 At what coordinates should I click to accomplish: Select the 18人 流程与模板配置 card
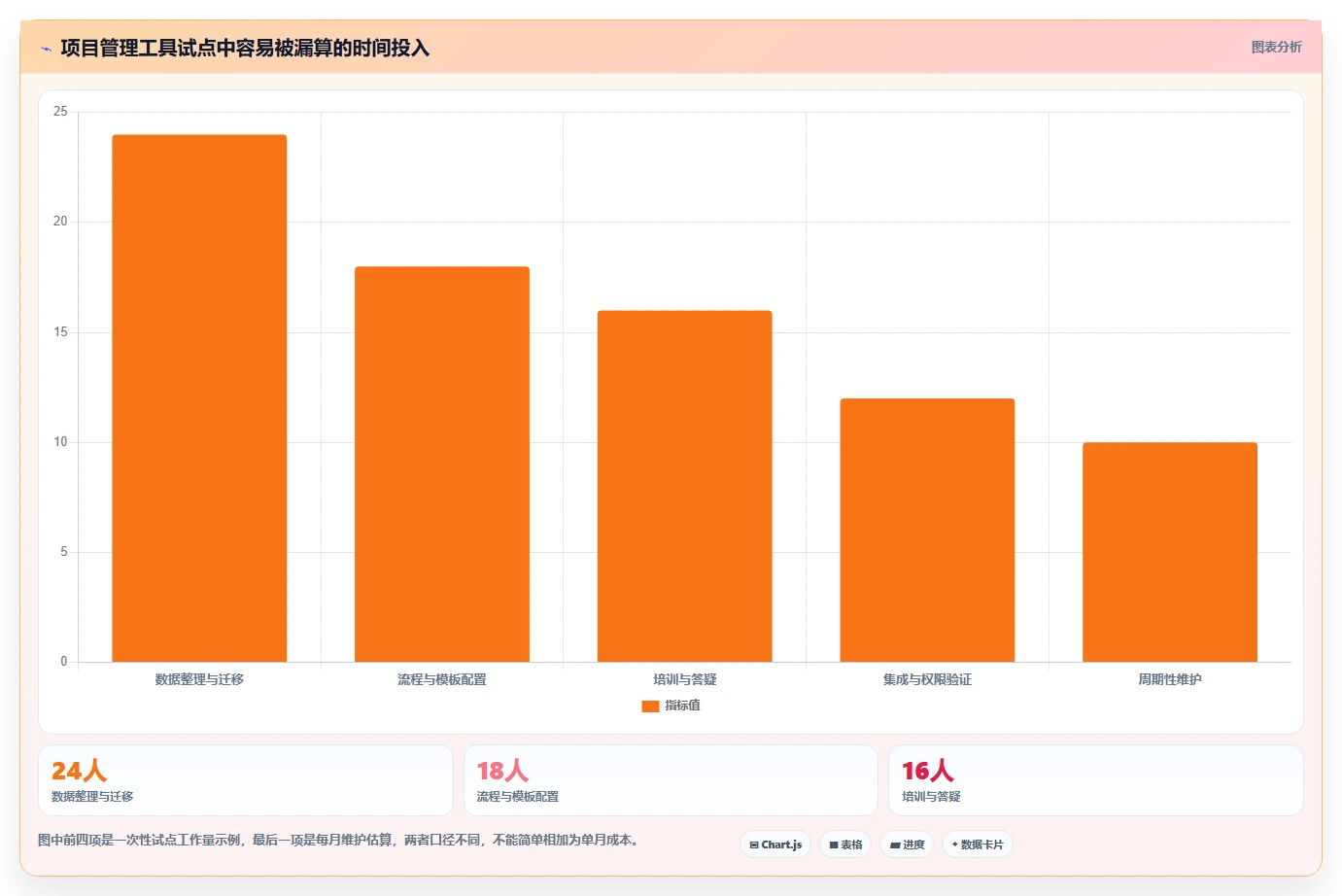click(x=671, y=780)
